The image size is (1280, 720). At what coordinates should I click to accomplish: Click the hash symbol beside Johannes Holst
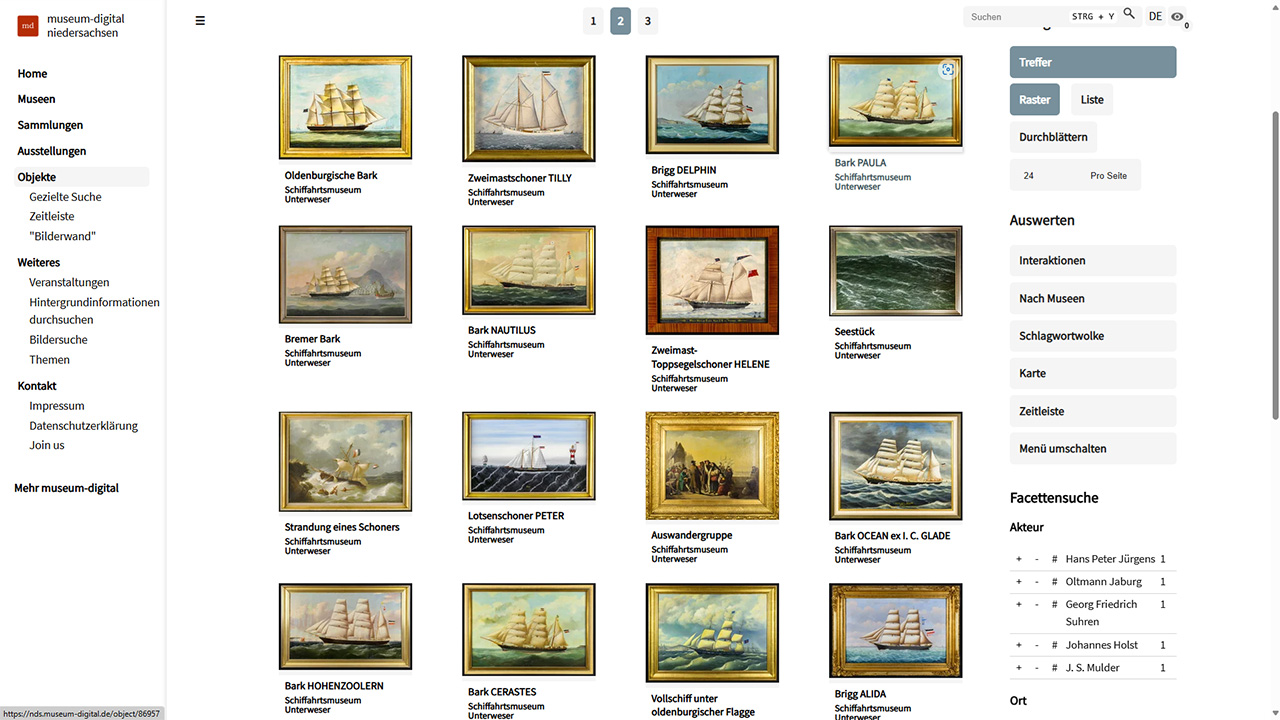pos(1054,645)
